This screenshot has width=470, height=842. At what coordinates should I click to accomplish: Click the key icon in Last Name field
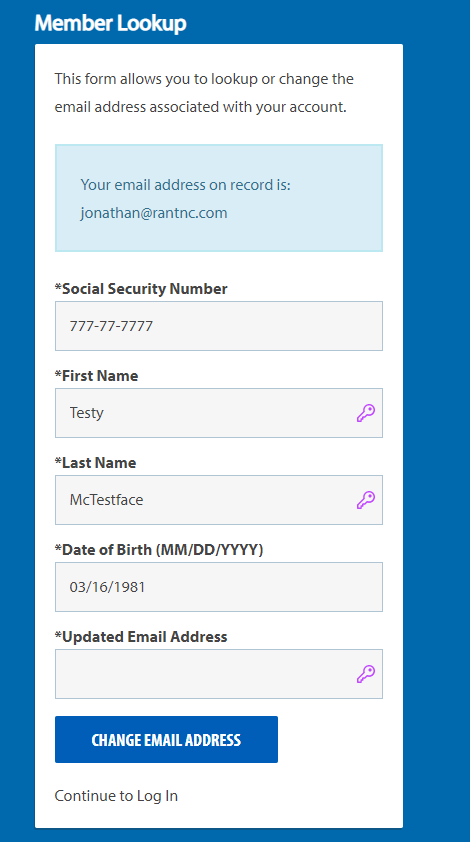pos(366,500)
